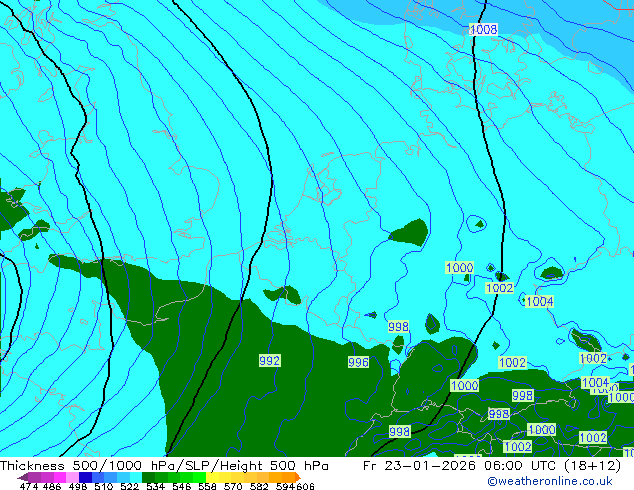The width and height of the screenshot is (634, 490).
Task: Select the legend value 498
Action: pyautogui.click(x=78, y=486)
